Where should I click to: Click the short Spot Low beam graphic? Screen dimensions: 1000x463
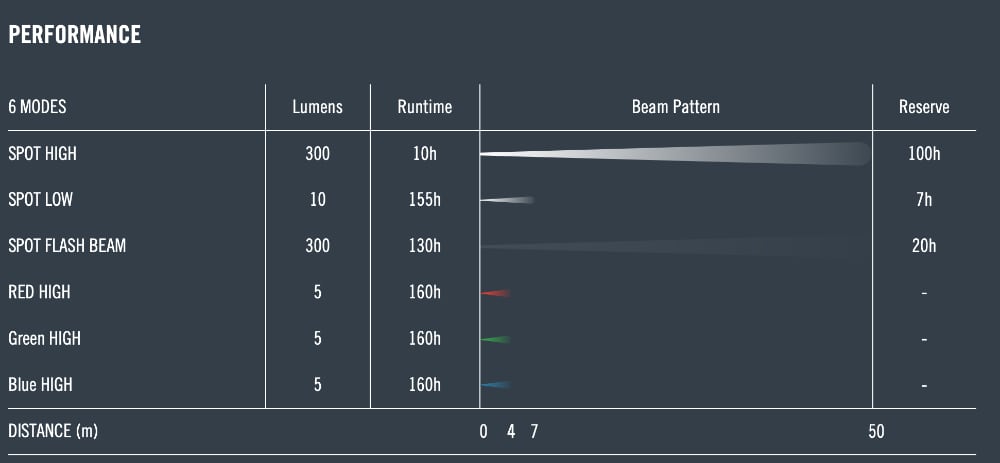tap(507, 200)
